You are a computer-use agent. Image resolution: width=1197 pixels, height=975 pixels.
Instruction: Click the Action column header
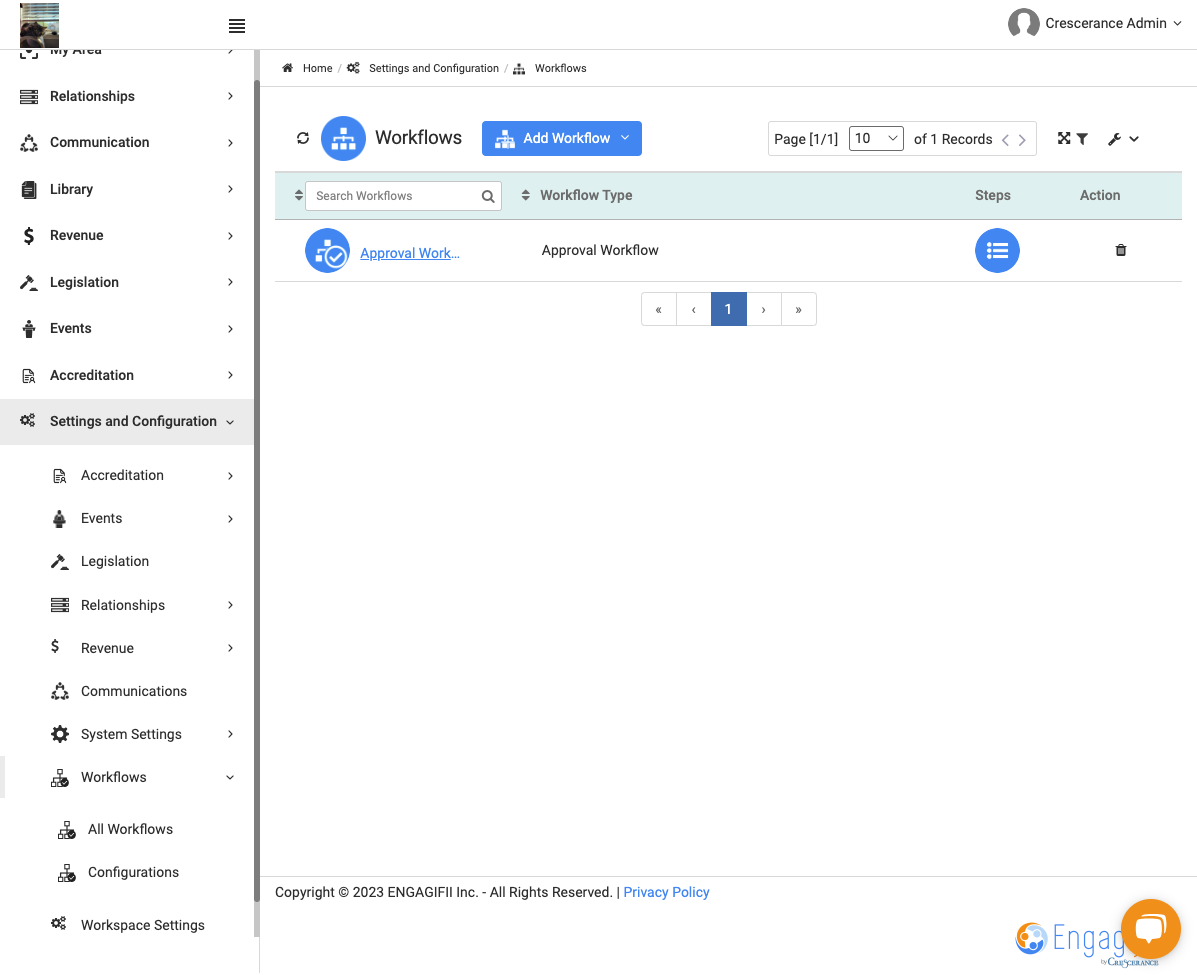coord(1100,195)
